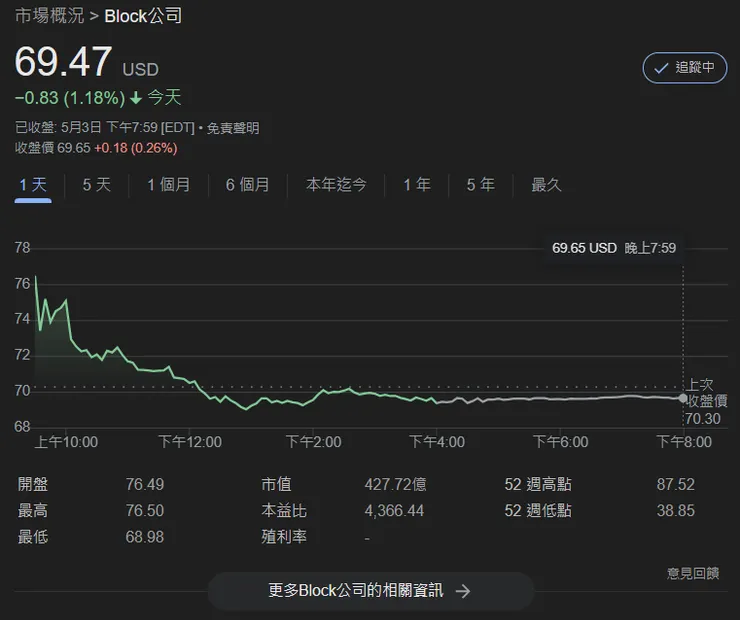740x620 pixels.
Task: Click the −0.83 (1.18%) change text
Action: (70, 98)
